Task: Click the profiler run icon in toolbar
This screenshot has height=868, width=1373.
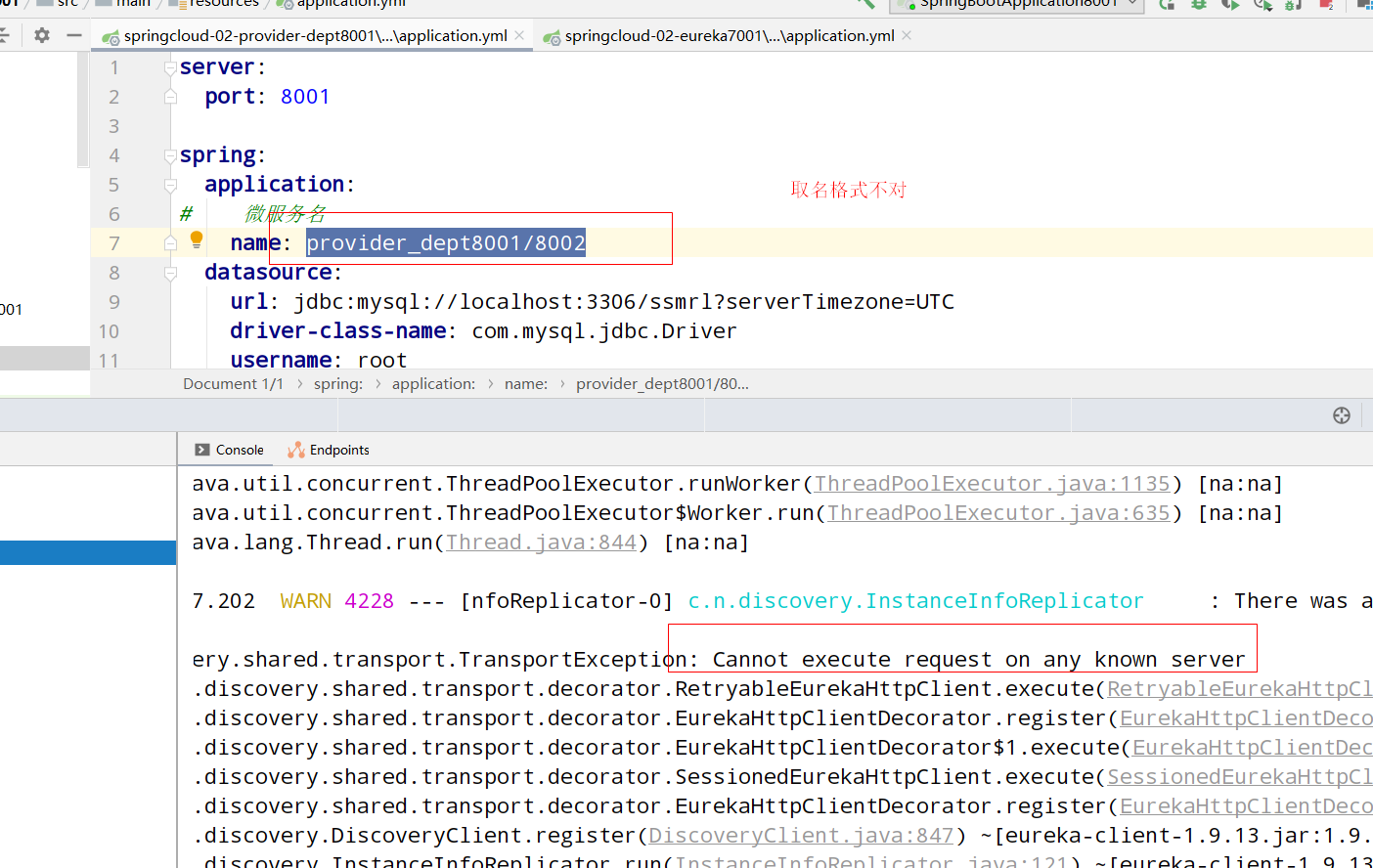Action: (1262, 4)
